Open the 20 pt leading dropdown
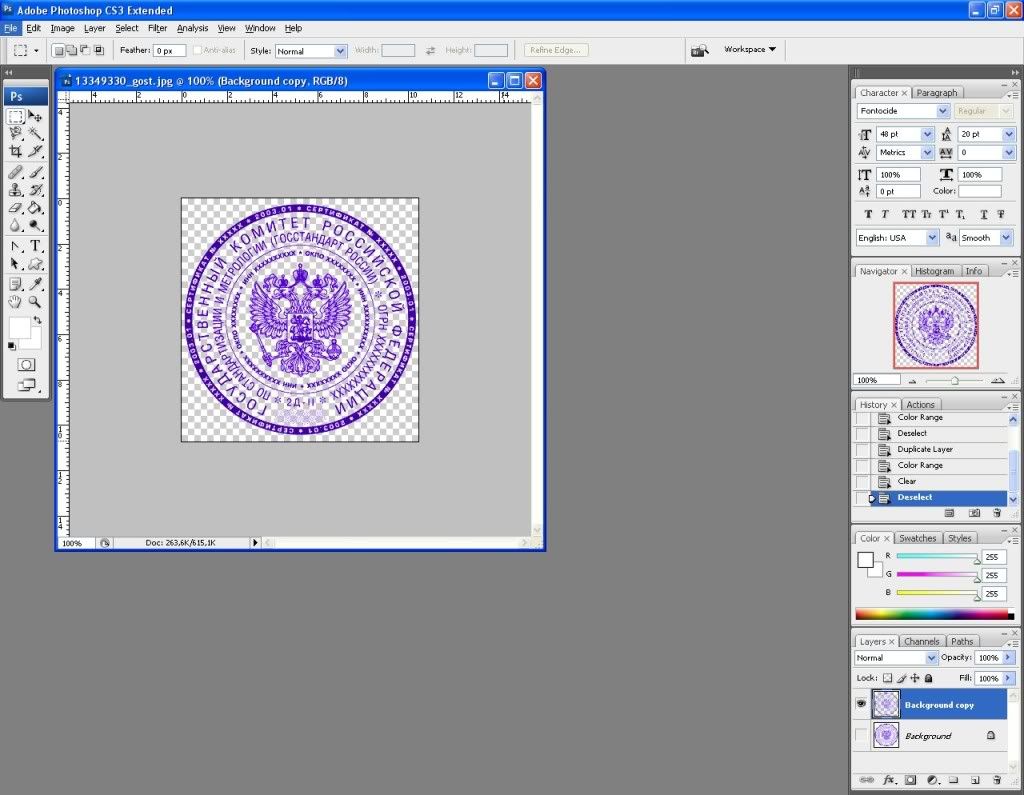This screenshot has height=795, width=1024. click(x=1009, y=134)
